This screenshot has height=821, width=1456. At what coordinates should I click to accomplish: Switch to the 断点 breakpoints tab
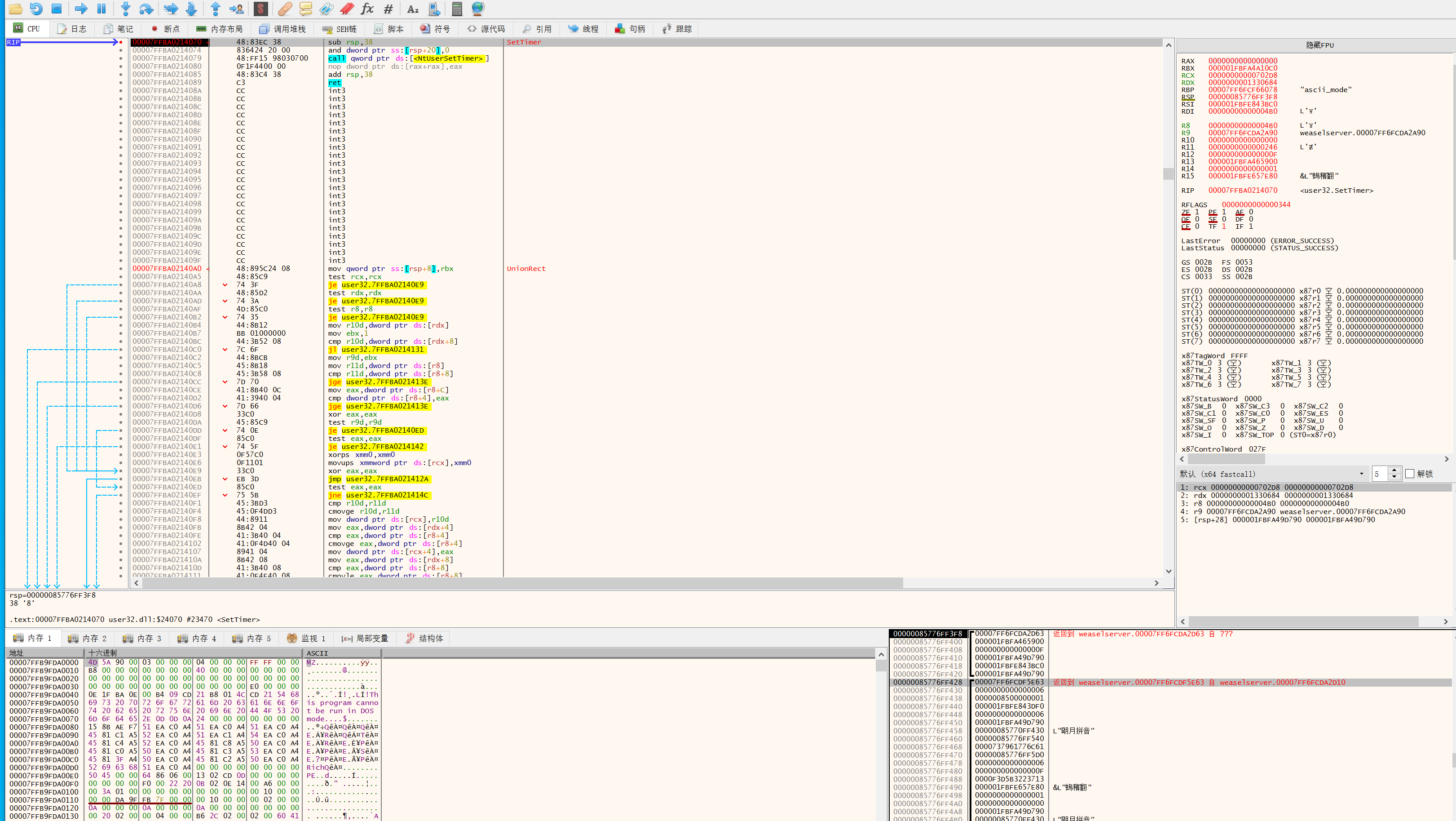click(166, 29)
